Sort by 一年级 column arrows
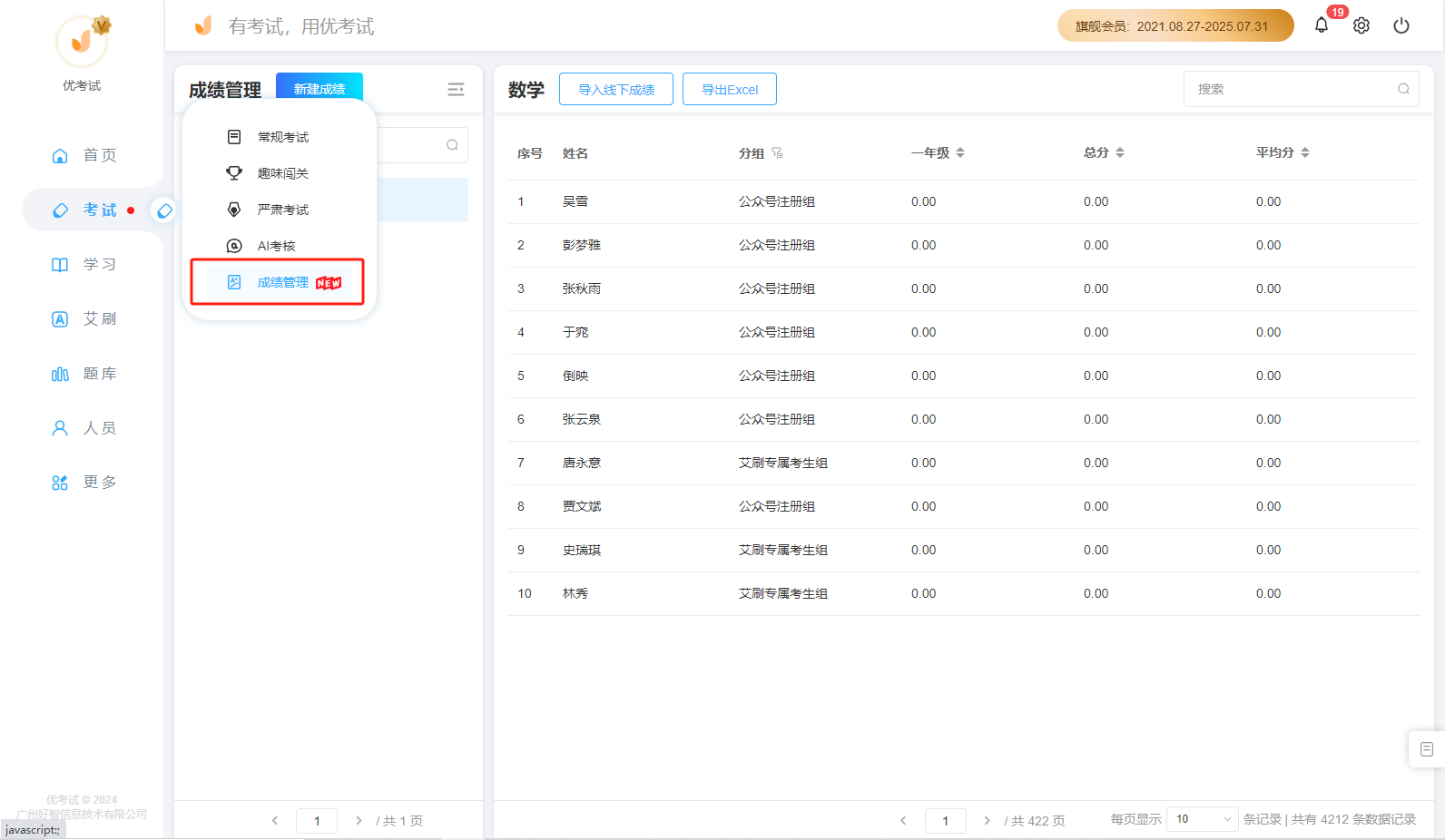Viewport: 1445px width, 840px height. point(960,152)
